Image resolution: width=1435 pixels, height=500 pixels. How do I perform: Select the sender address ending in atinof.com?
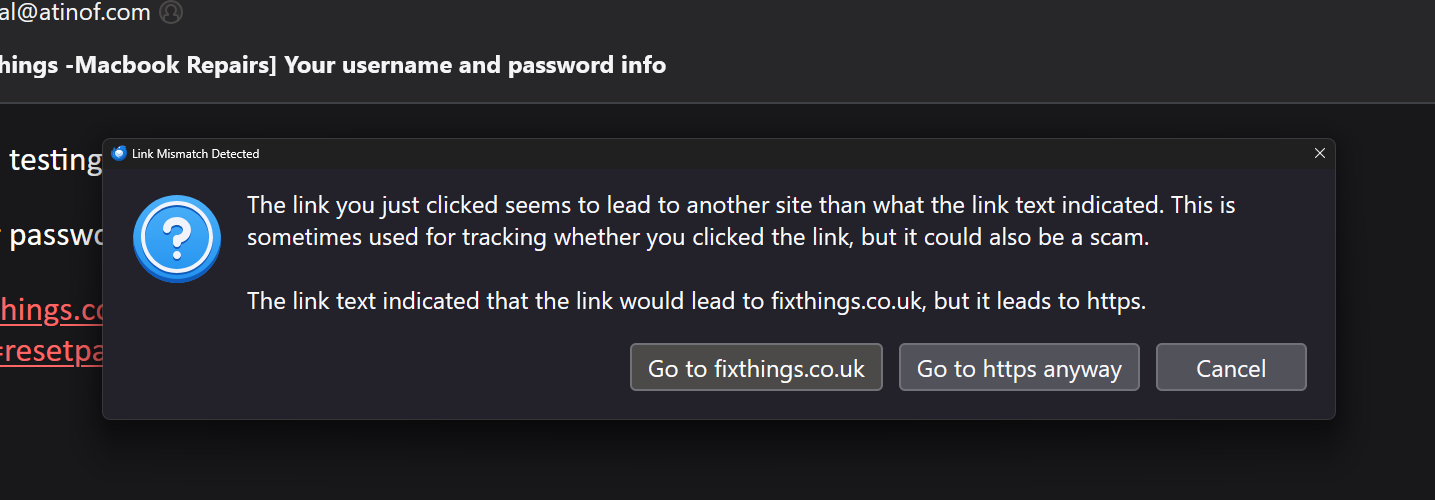click(x=75, y=13)
